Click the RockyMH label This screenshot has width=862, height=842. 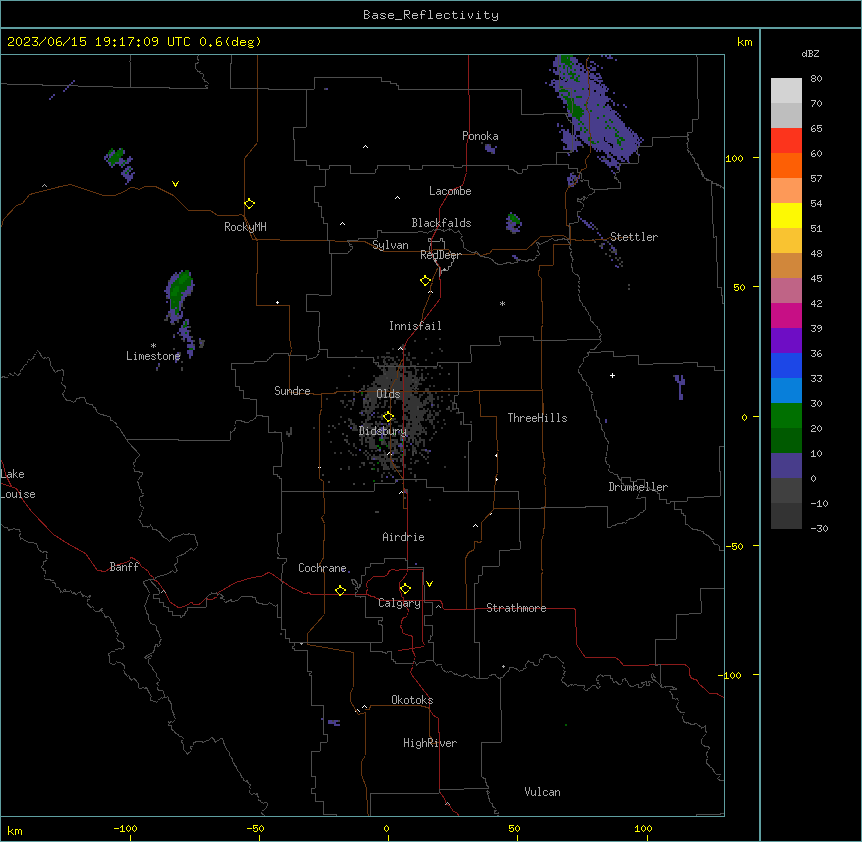coord(245,227)
